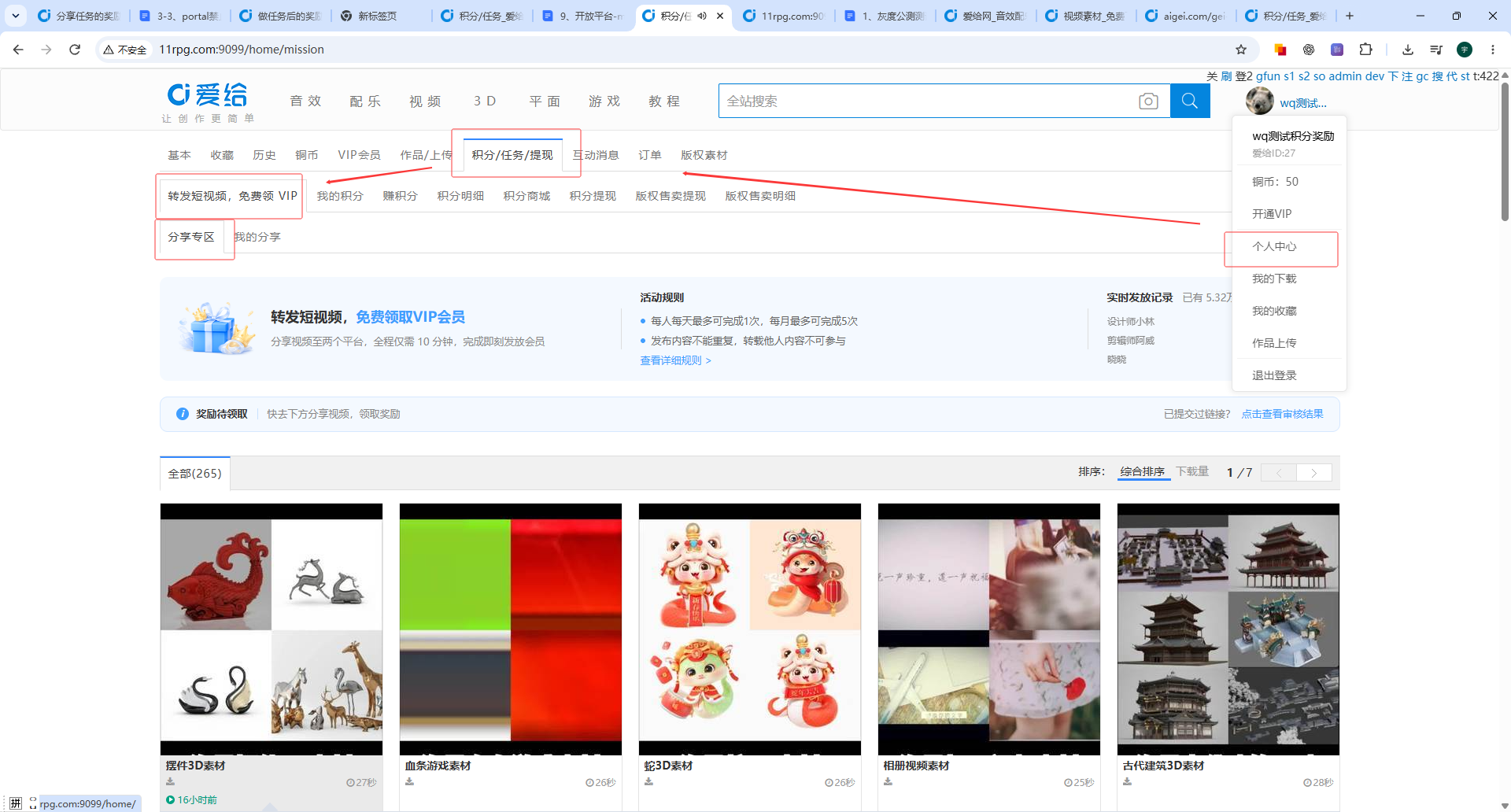Open the Chrome three-dot menu

click(x=1493, y=50)
